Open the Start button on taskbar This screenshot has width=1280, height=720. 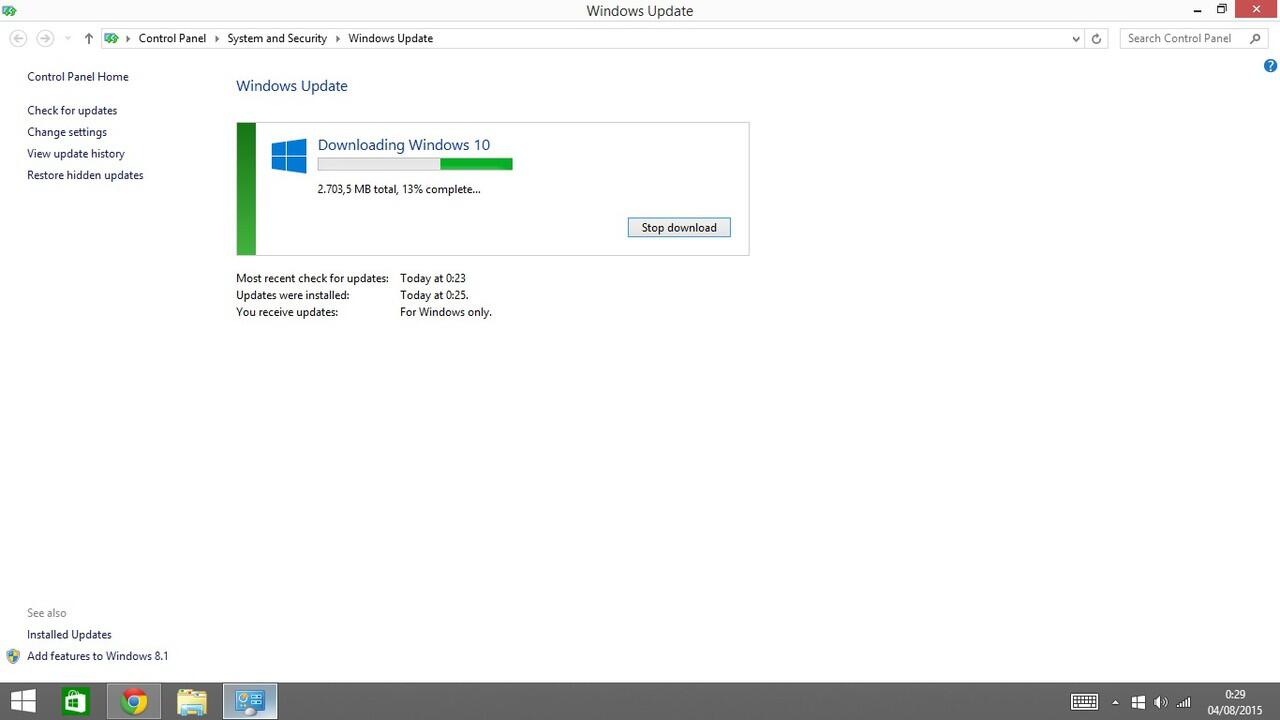(x=23, y=702)
